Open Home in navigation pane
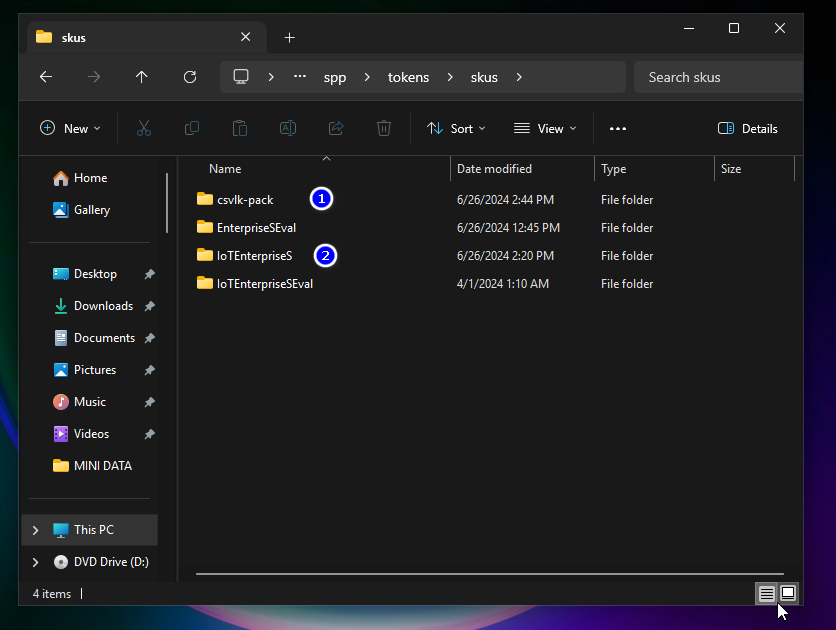Screen dimensions: 836x630 click(90, 178)
